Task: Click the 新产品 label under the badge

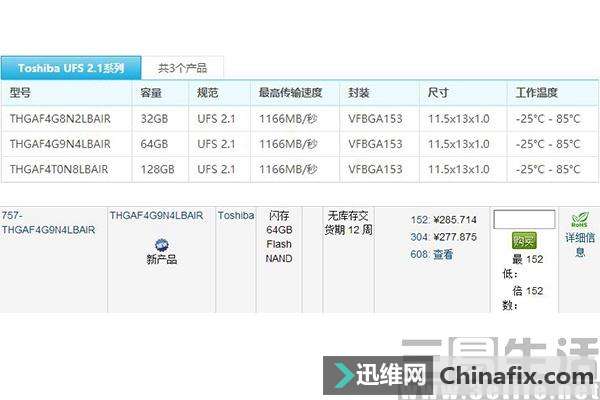Action: [x=162, y=260]
